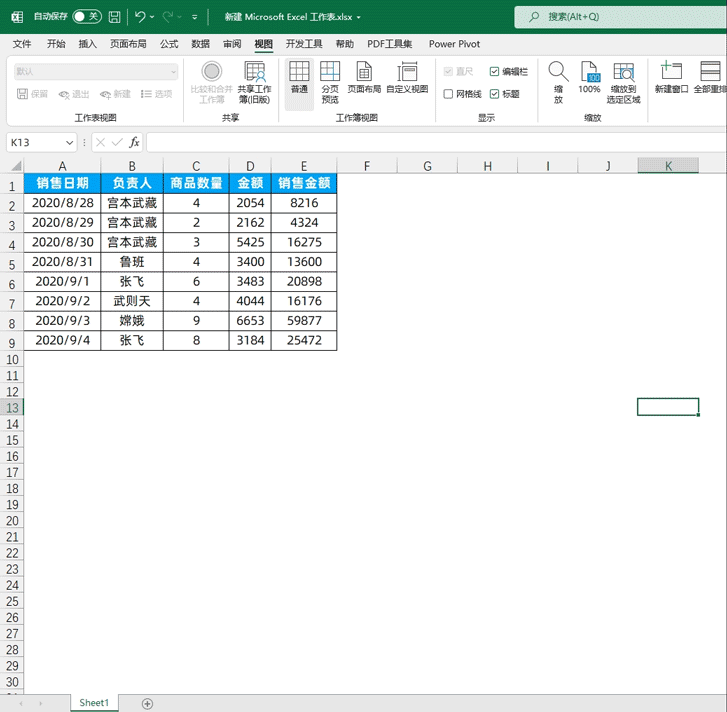This screenshot has height=712, width=727.
Task: Click the Save icon in title bar
Action: [115, 17]
